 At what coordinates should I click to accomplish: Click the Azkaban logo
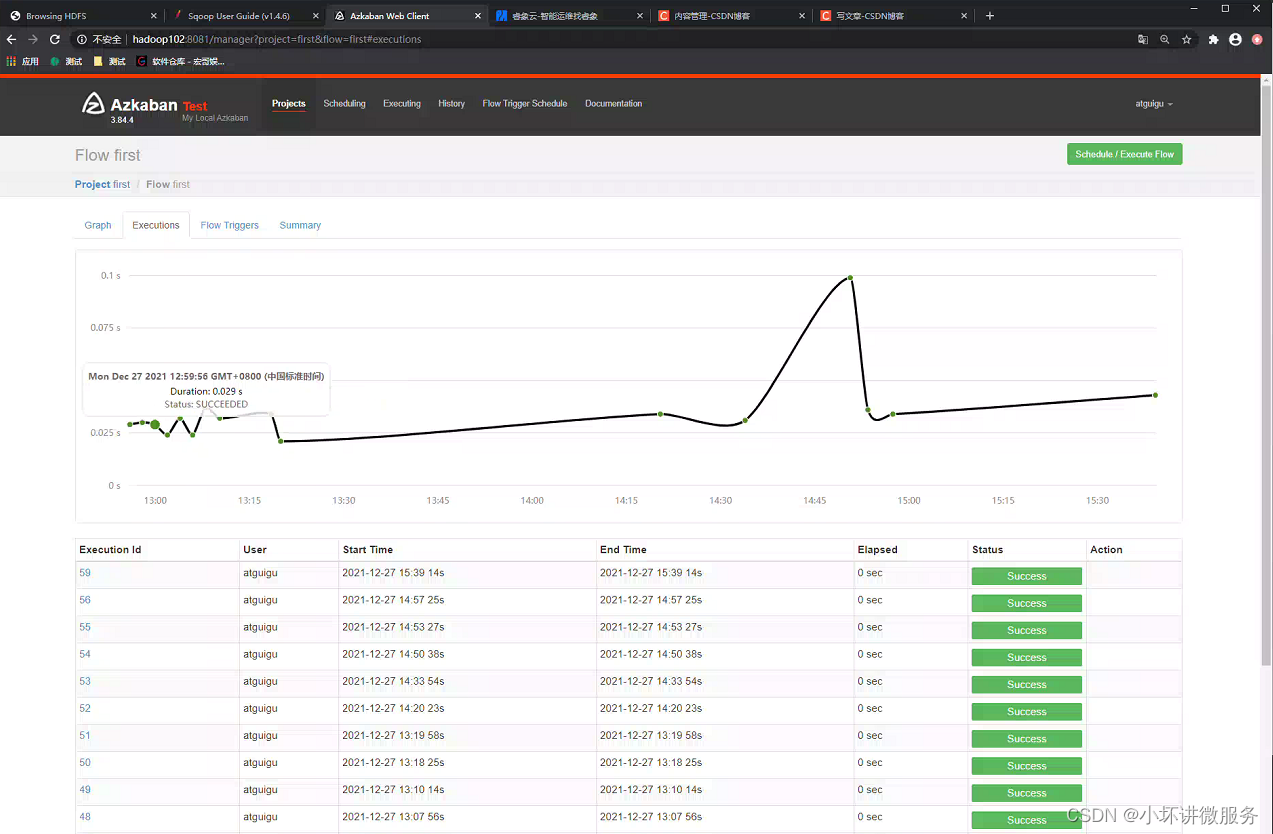(x=93, y=104)
